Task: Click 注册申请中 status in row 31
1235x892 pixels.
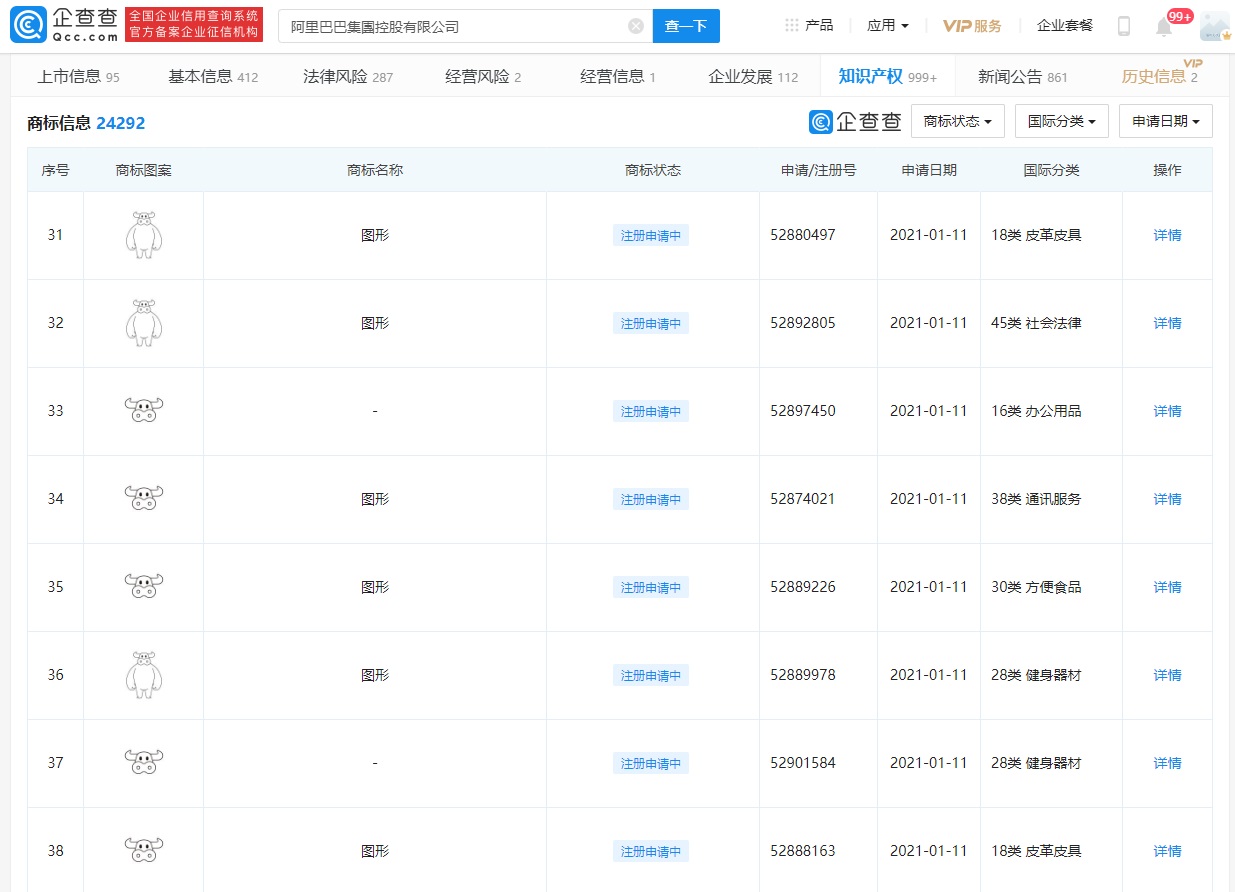Action: 651,236
